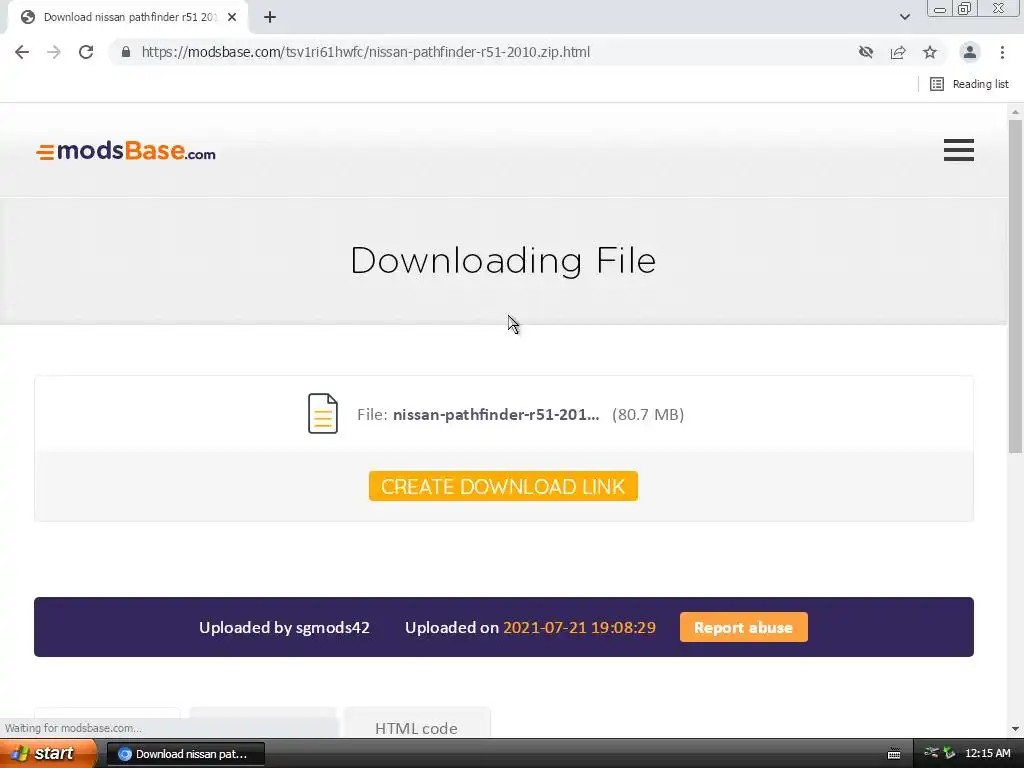Bookmark this page with the star icon
This screenshot has height=768, width=1024.
point(930,52)
